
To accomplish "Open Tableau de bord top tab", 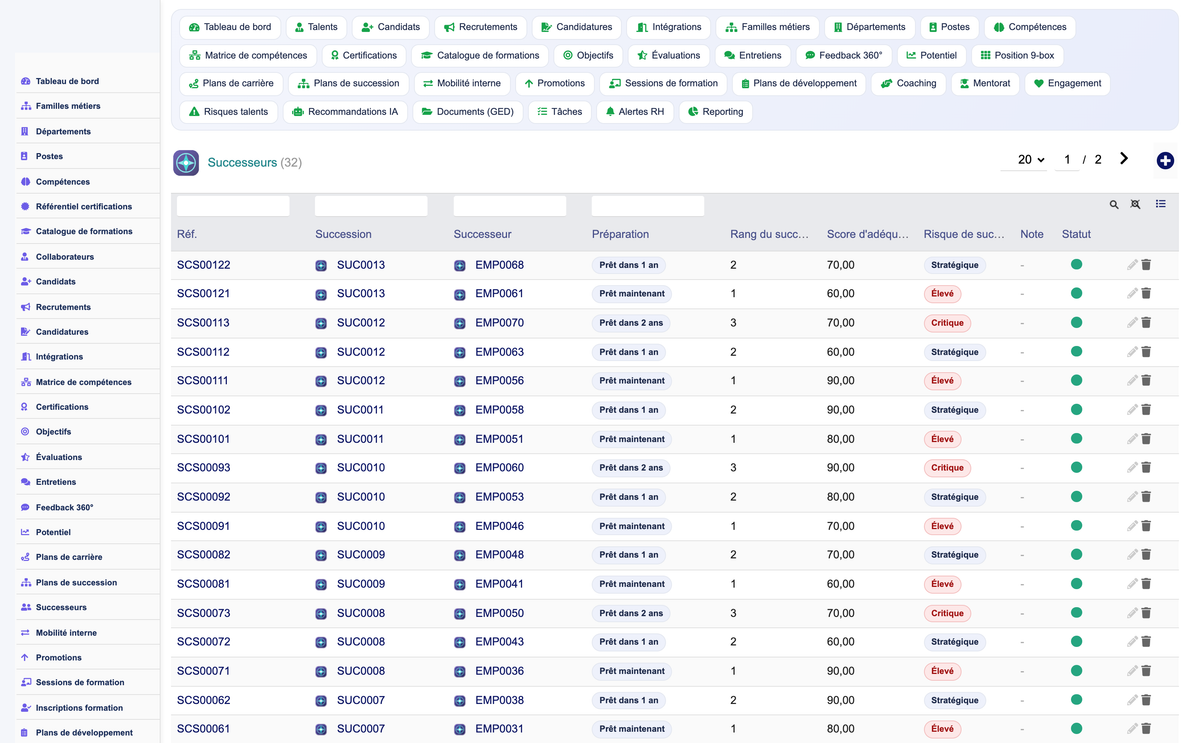I will click(x=230, y=27).
